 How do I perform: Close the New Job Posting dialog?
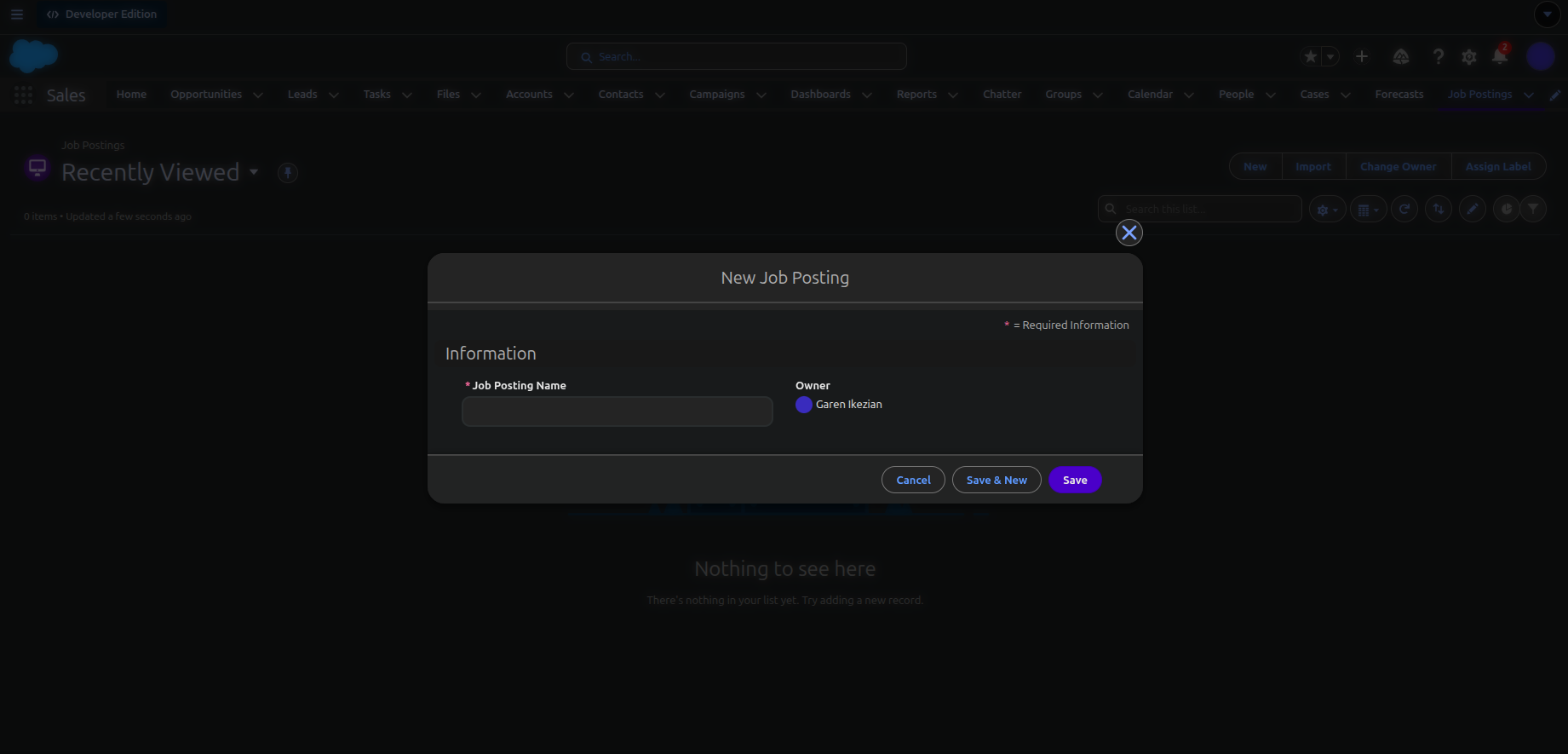click(x=1129, y=233)
